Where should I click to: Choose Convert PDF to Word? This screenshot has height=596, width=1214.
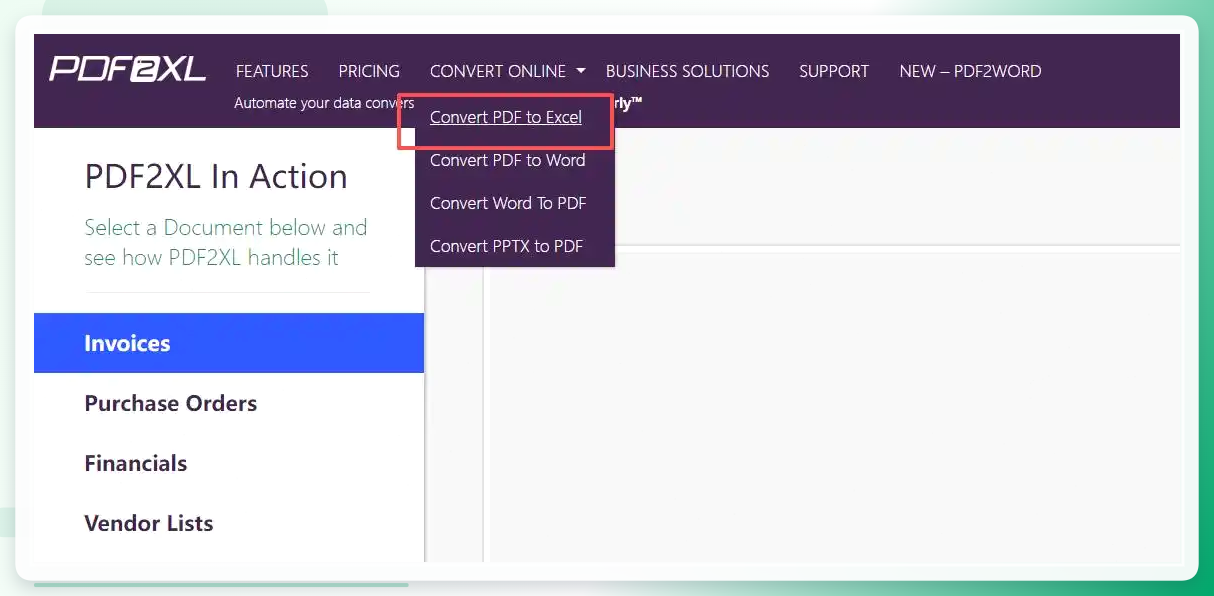click(508, 160)
